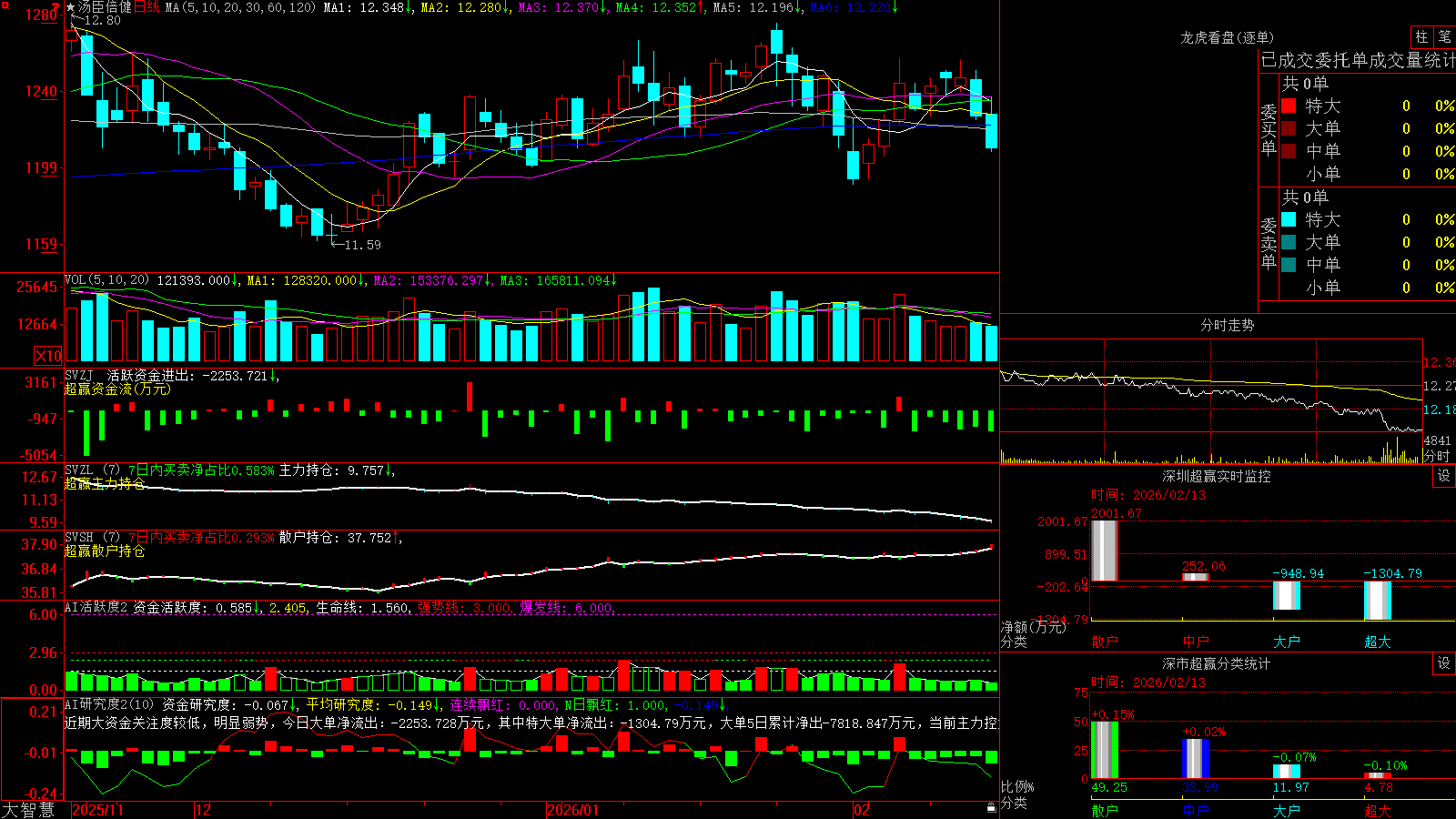Switch order view to 笔 (tick) mode
Viewport: 1456px width, 819px height.
[1444, 37]
